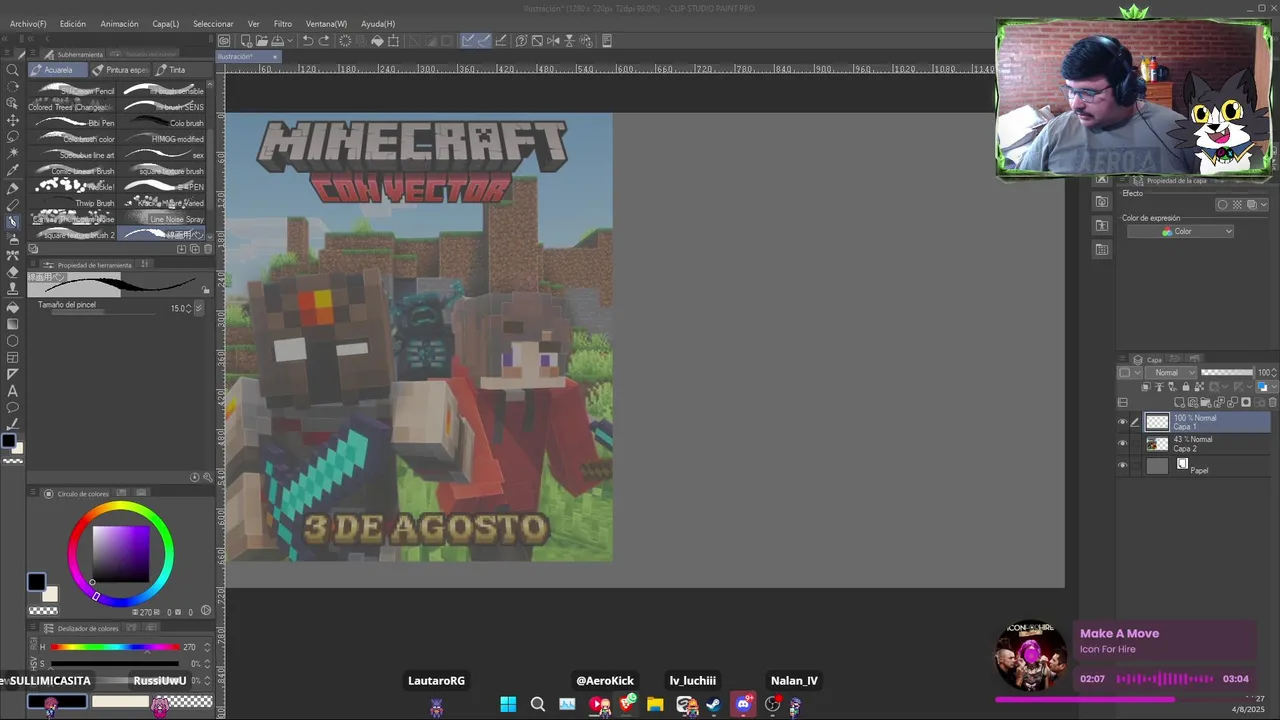The image size is (1280, 720).
Task: Click the hue H color slider
Action: click(116, 647)
